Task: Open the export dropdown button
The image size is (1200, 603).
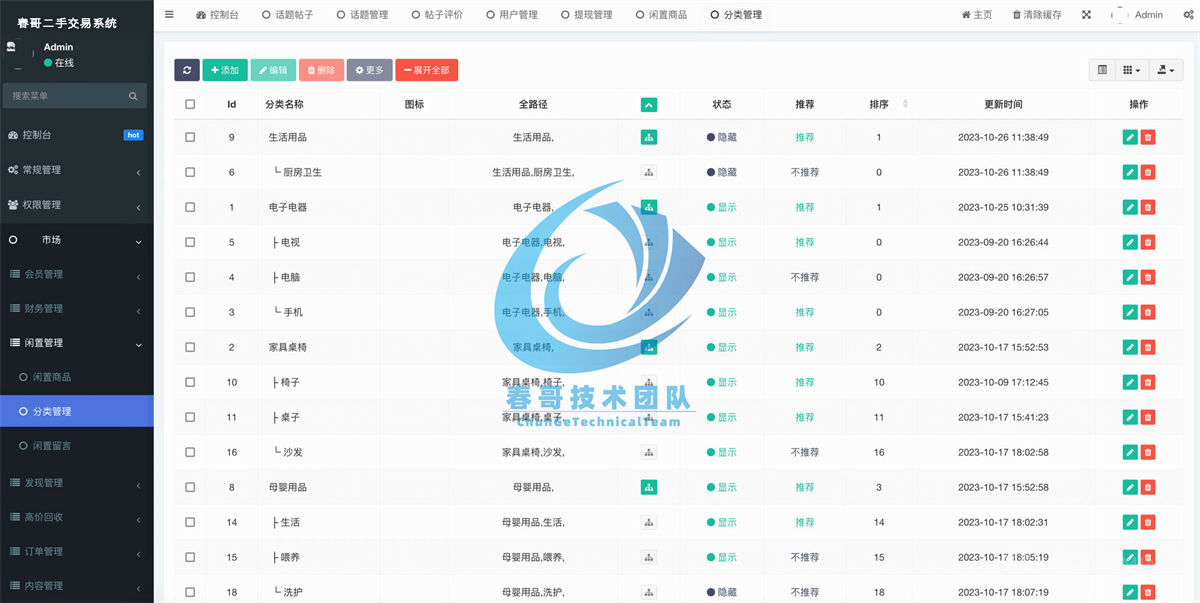Action: (x=1166, y=70)
